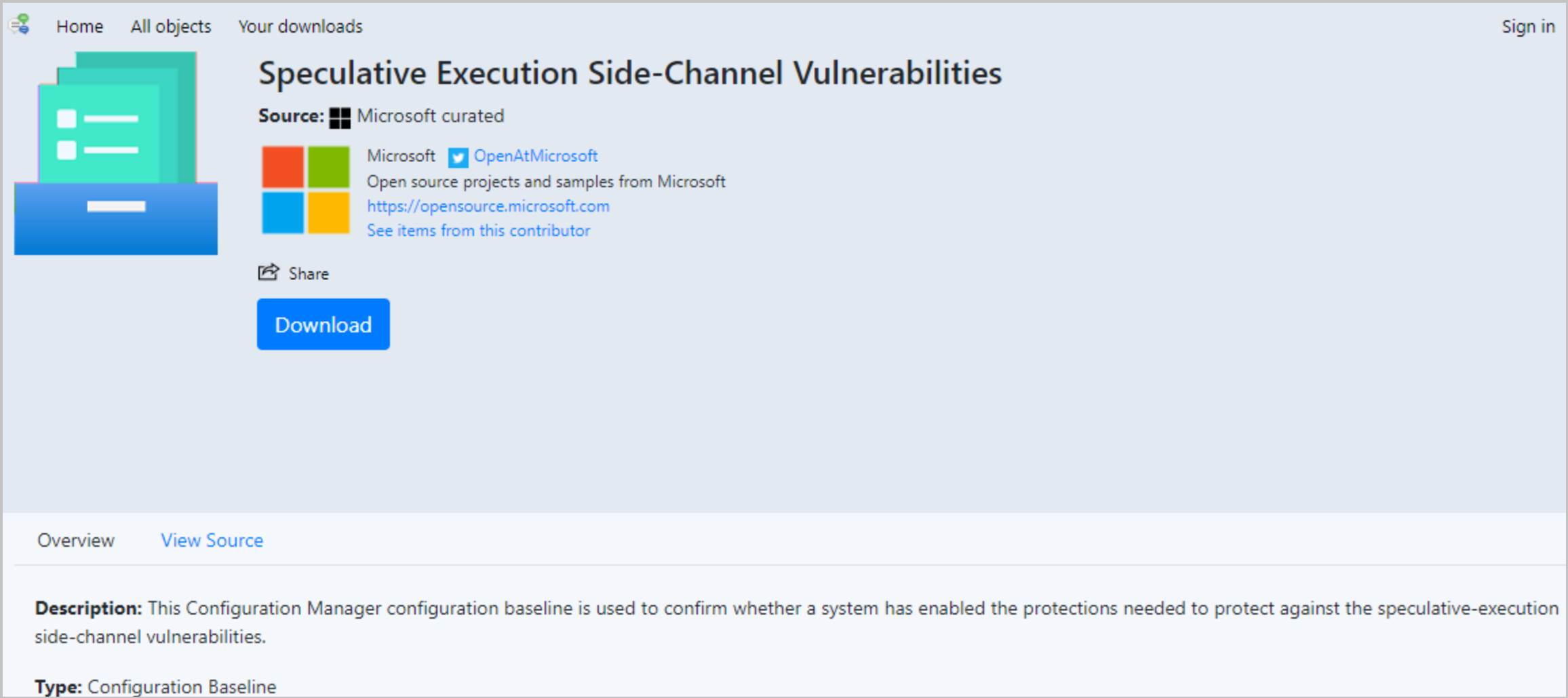Sign in to the portal
The width and height of the screenshot is (1568, 698).
coord(1528,26)
